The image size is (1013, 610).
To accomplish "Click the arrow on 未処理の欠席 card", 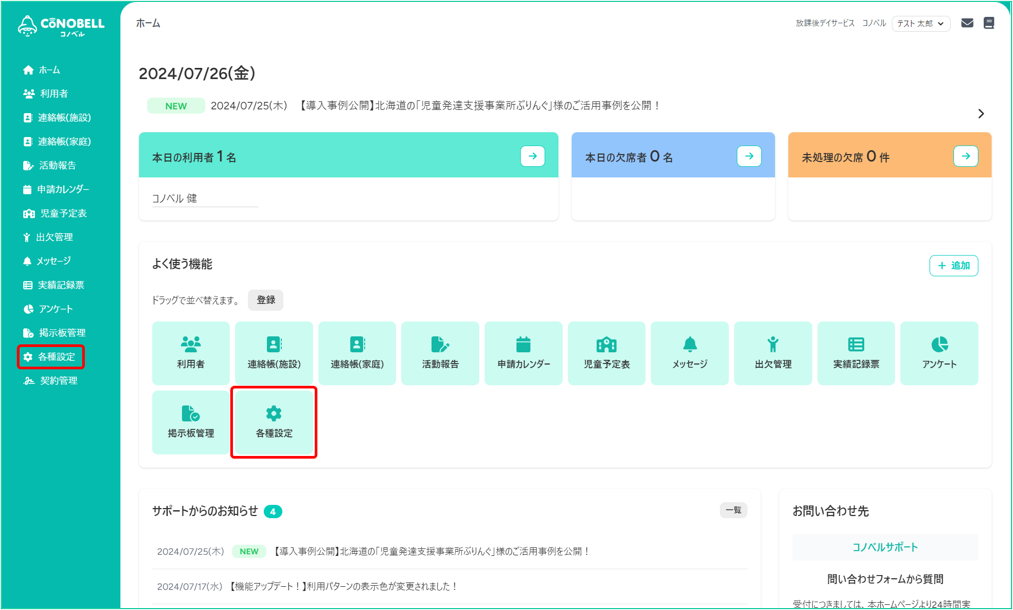I will click(965, 156).
